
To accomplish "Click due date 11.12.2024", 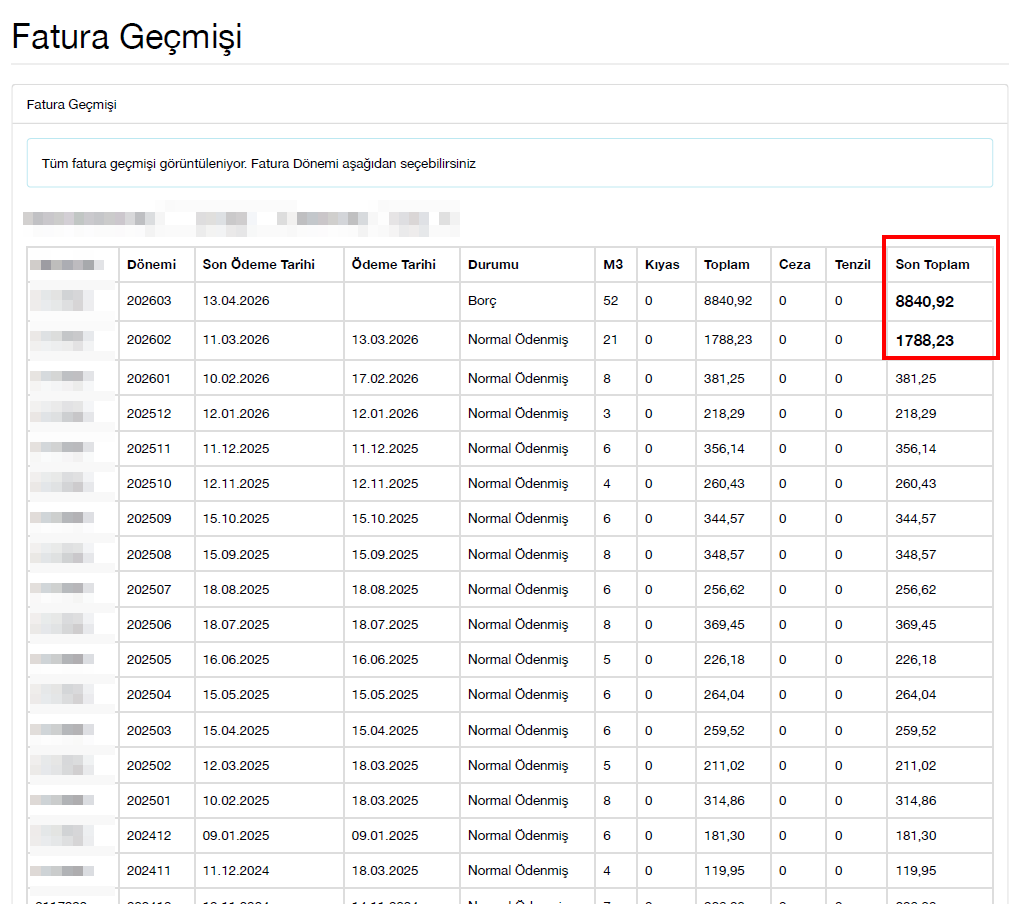I will point(236,872).
